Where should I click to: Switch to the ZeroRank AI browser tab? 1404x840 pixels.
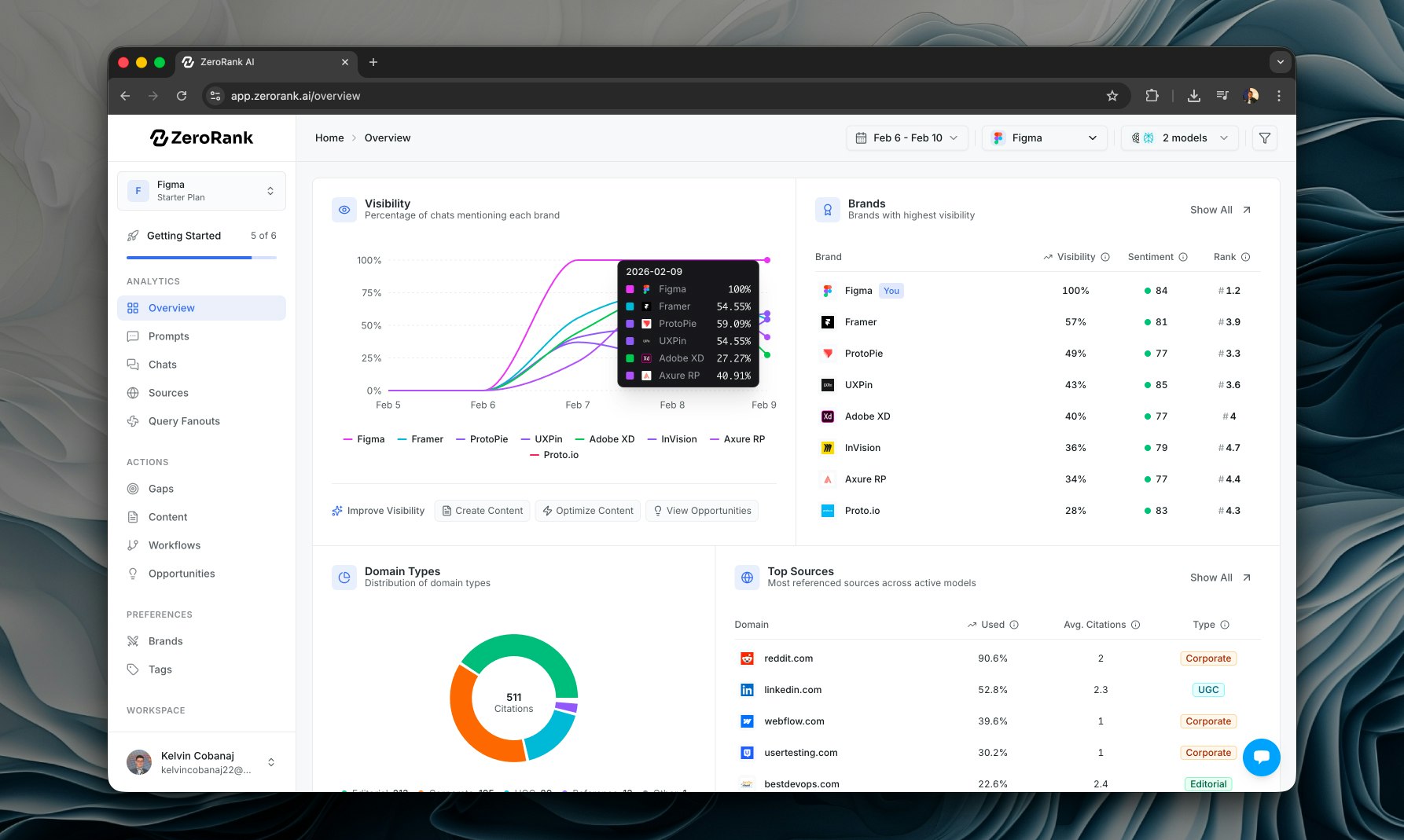[x=228, y=61]
